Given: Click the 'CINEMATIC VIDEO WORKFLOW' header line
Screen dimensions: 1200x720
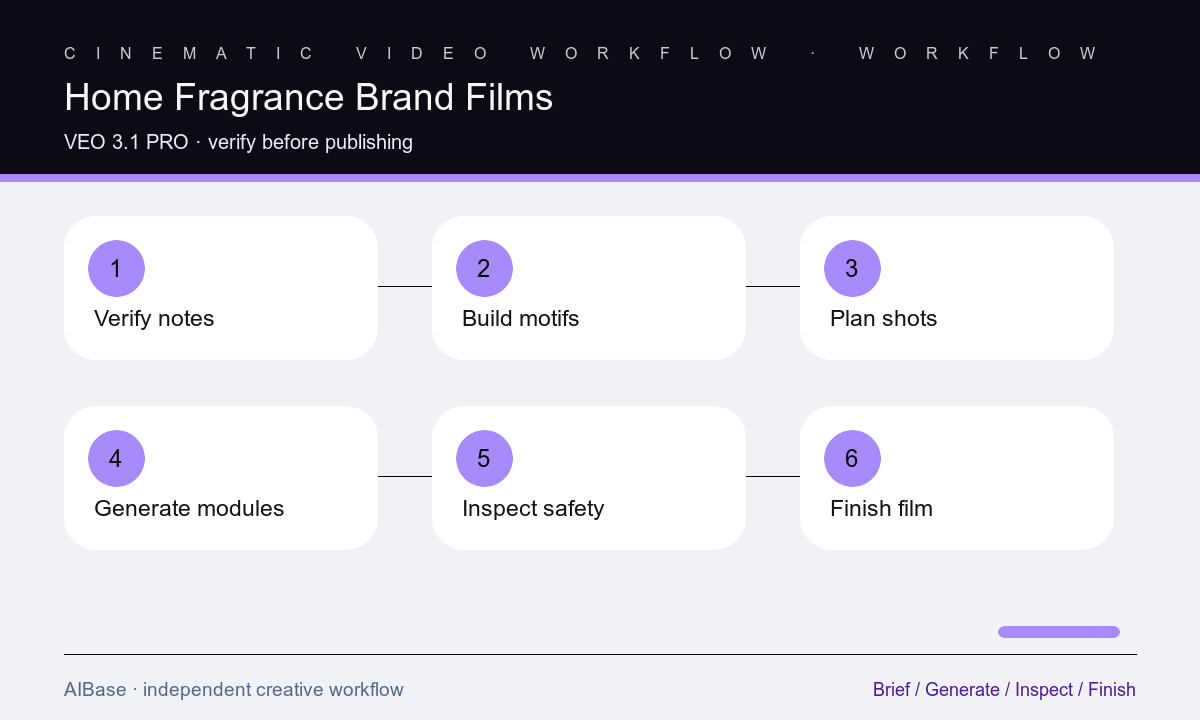Looking at the screenshot, I should (x=581, y=53).
